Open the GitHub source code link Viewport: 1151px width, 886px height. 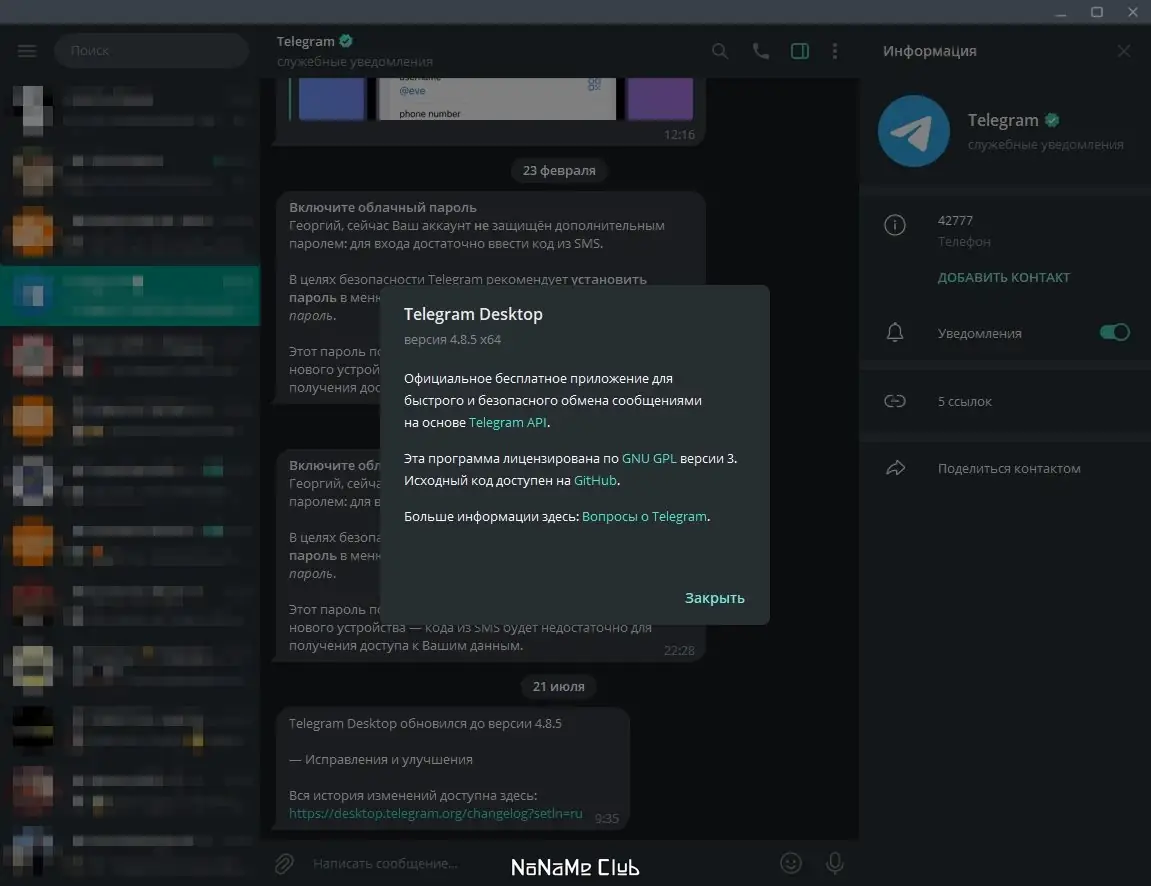(595, 480)
